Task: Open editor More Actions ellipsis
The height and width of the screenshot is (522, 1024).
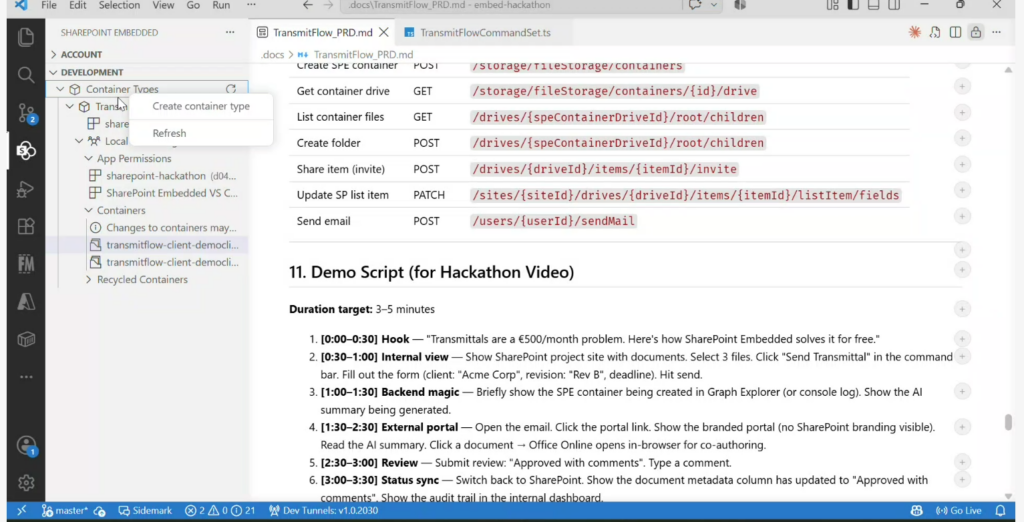Action: tap(996, 32)
